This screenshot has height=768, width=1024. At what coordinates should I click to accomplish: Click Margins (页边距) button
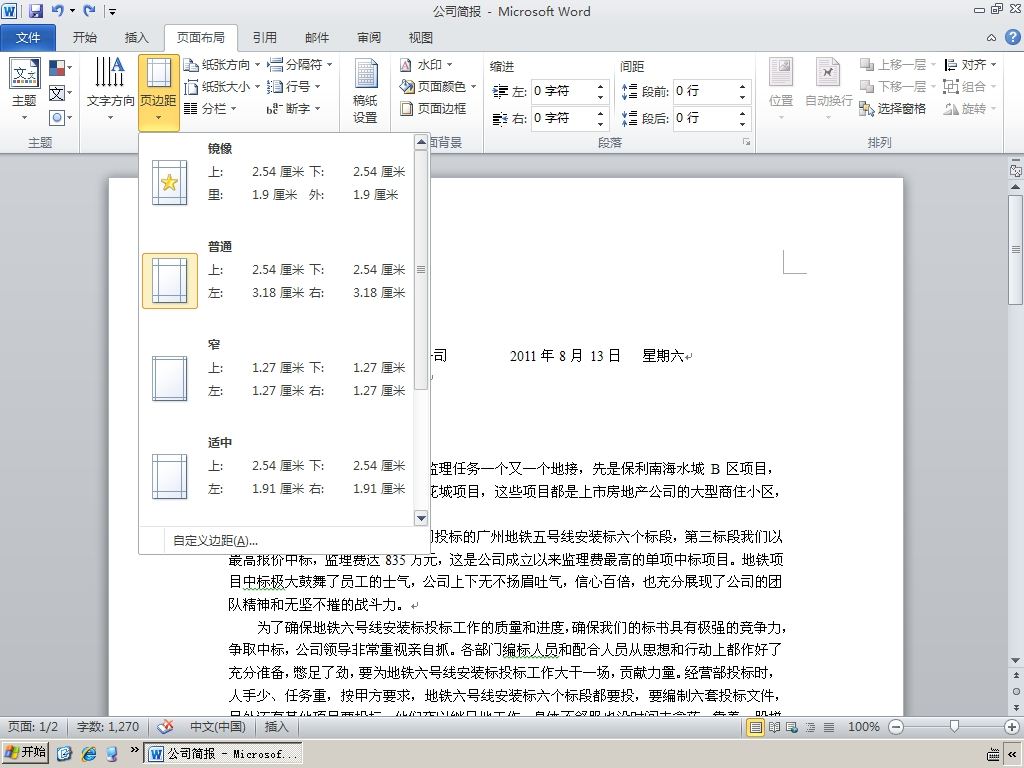[159, 91]
